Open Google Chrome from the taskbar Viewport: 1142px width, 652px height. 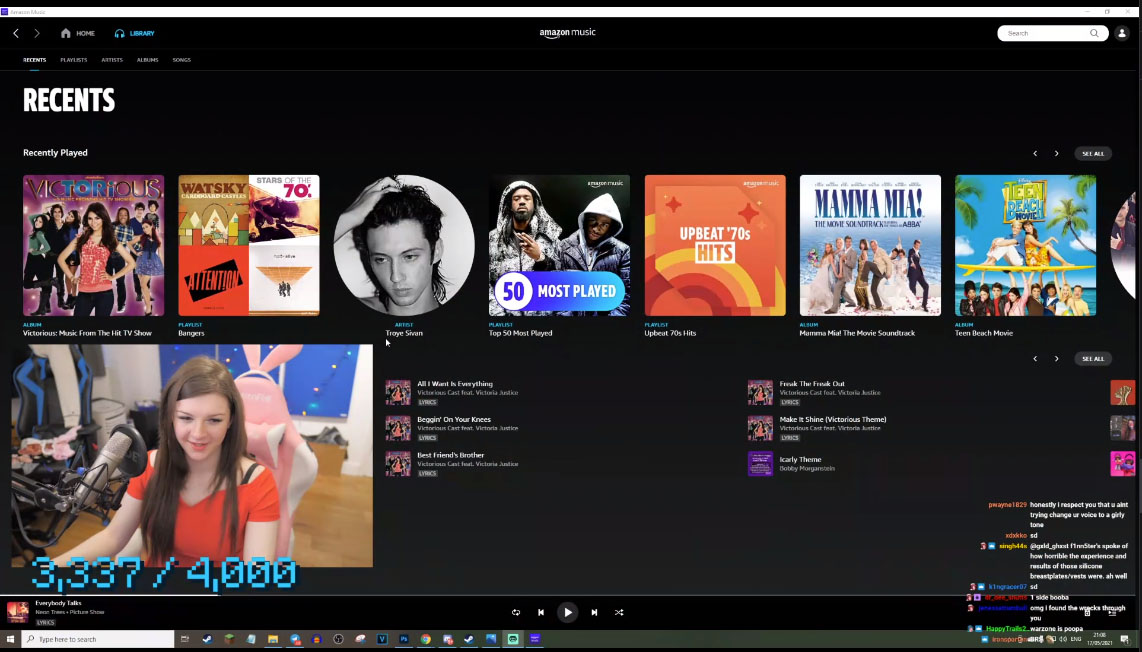click(425, 640)
